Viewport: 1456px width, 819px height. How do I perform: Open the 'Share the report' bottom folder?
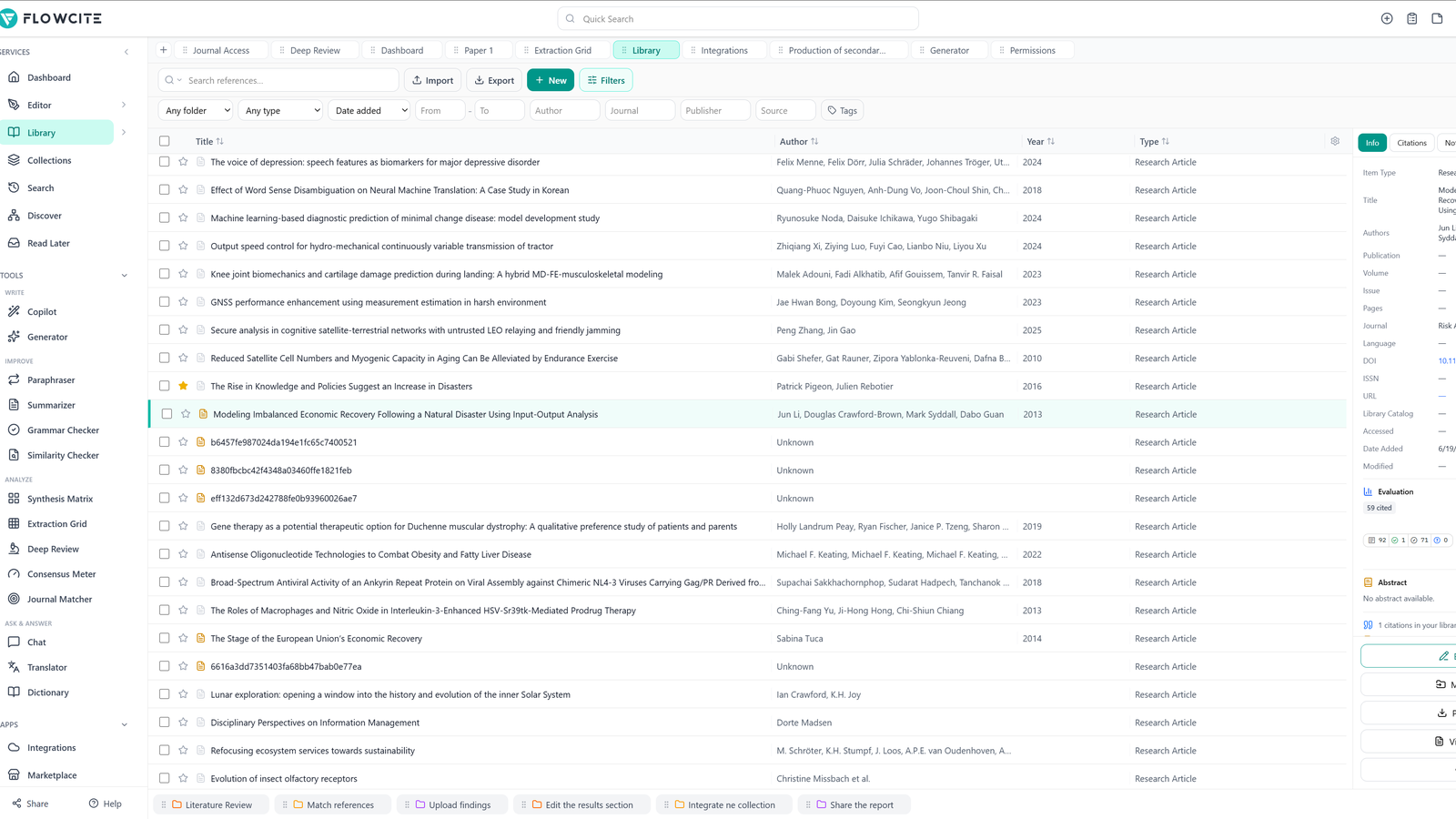click(x=854, y=804)
